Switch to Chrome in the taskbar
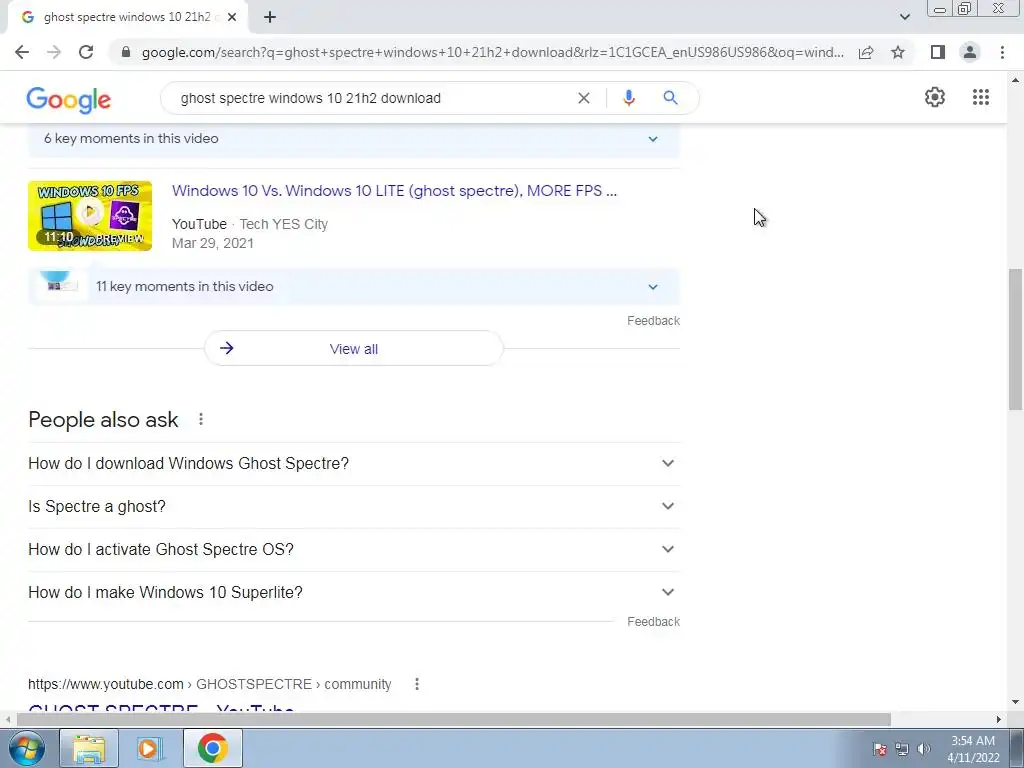Viewport: 1024px width, 768px height. pyautogui.click(x=213, y=748)
